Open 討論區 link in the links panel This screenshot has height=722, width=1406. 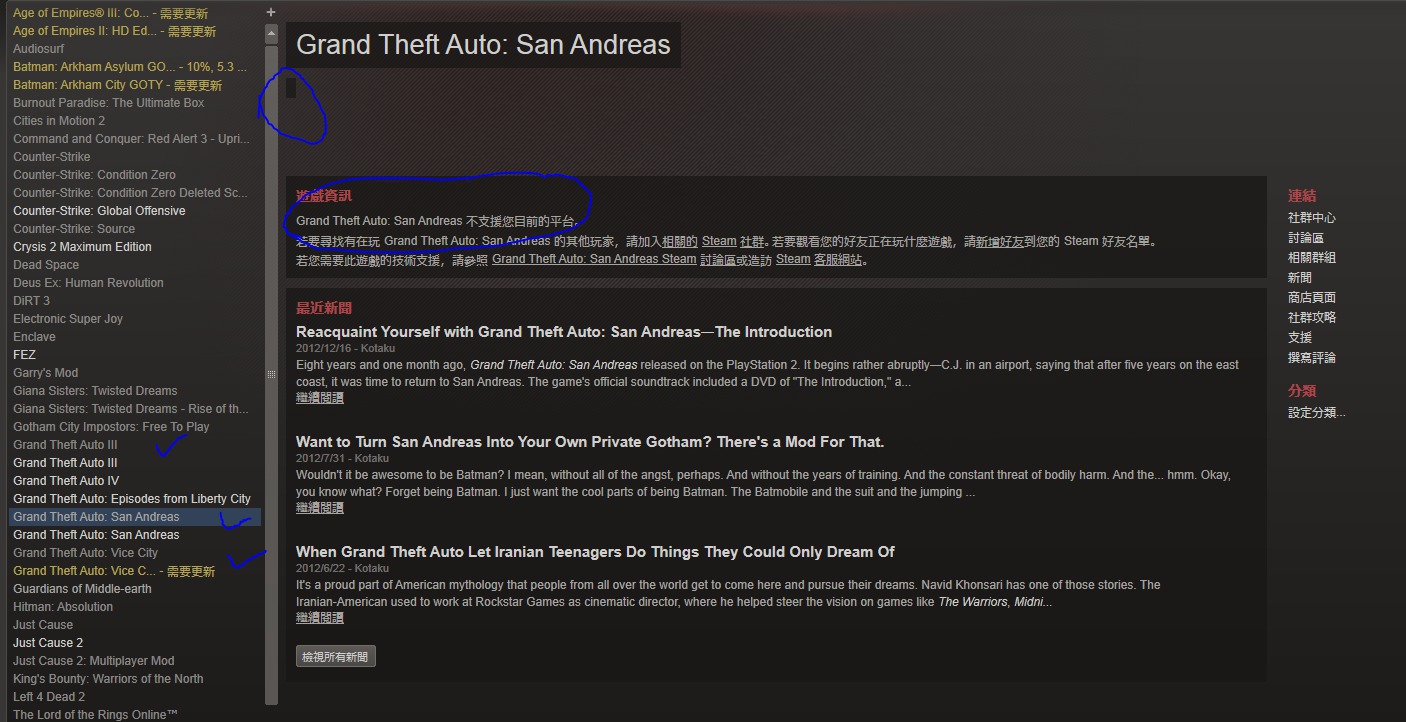(x=1306, y=238)
